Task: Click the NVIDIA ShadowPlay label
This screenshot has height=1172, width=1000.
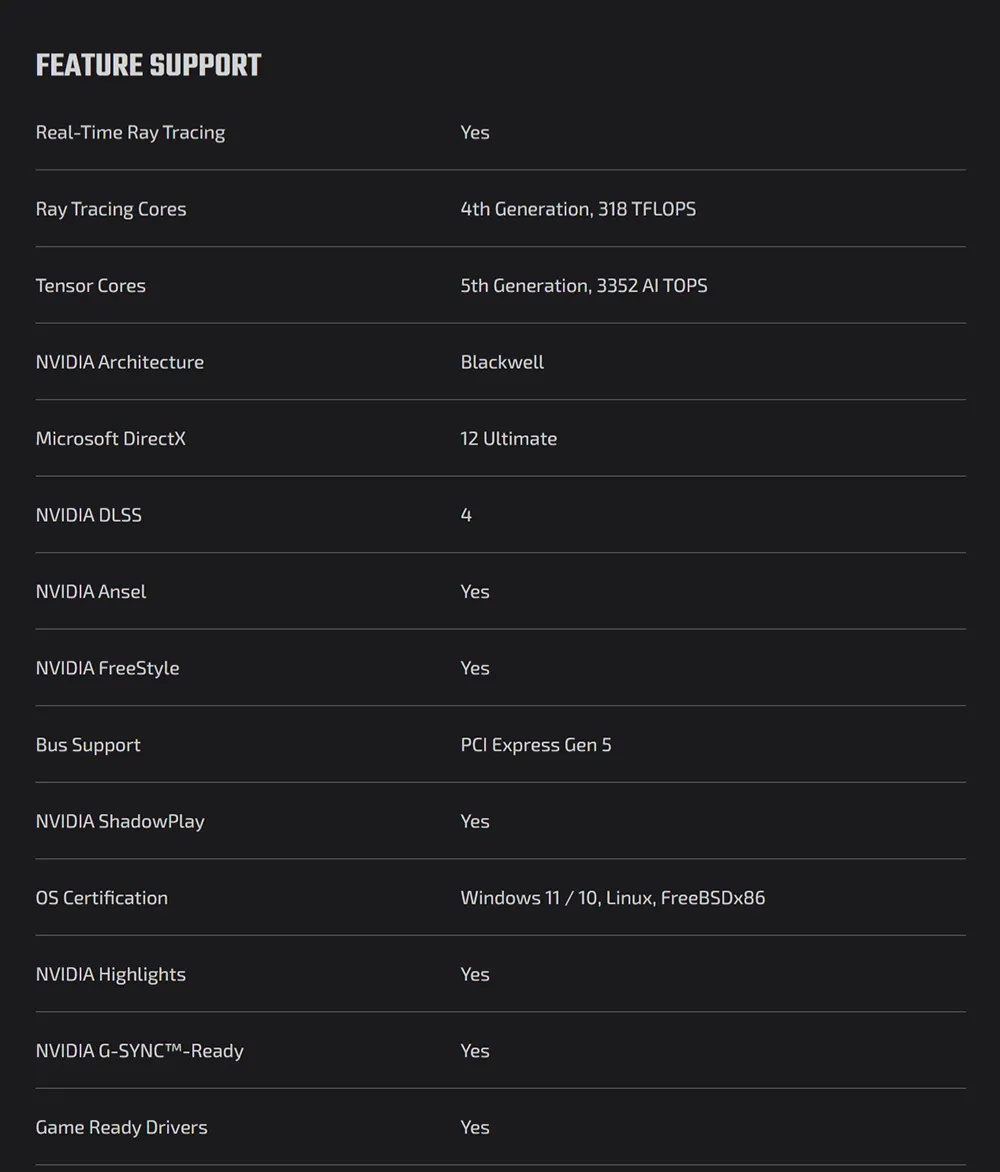Action: tap(120, 821)
